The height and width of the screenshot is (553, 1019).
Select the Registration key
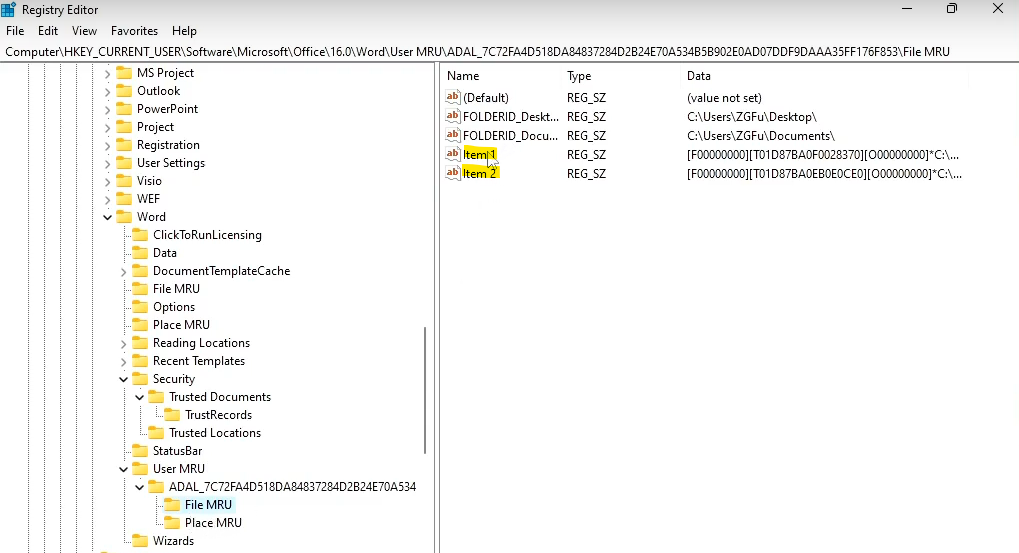point(168,145)
